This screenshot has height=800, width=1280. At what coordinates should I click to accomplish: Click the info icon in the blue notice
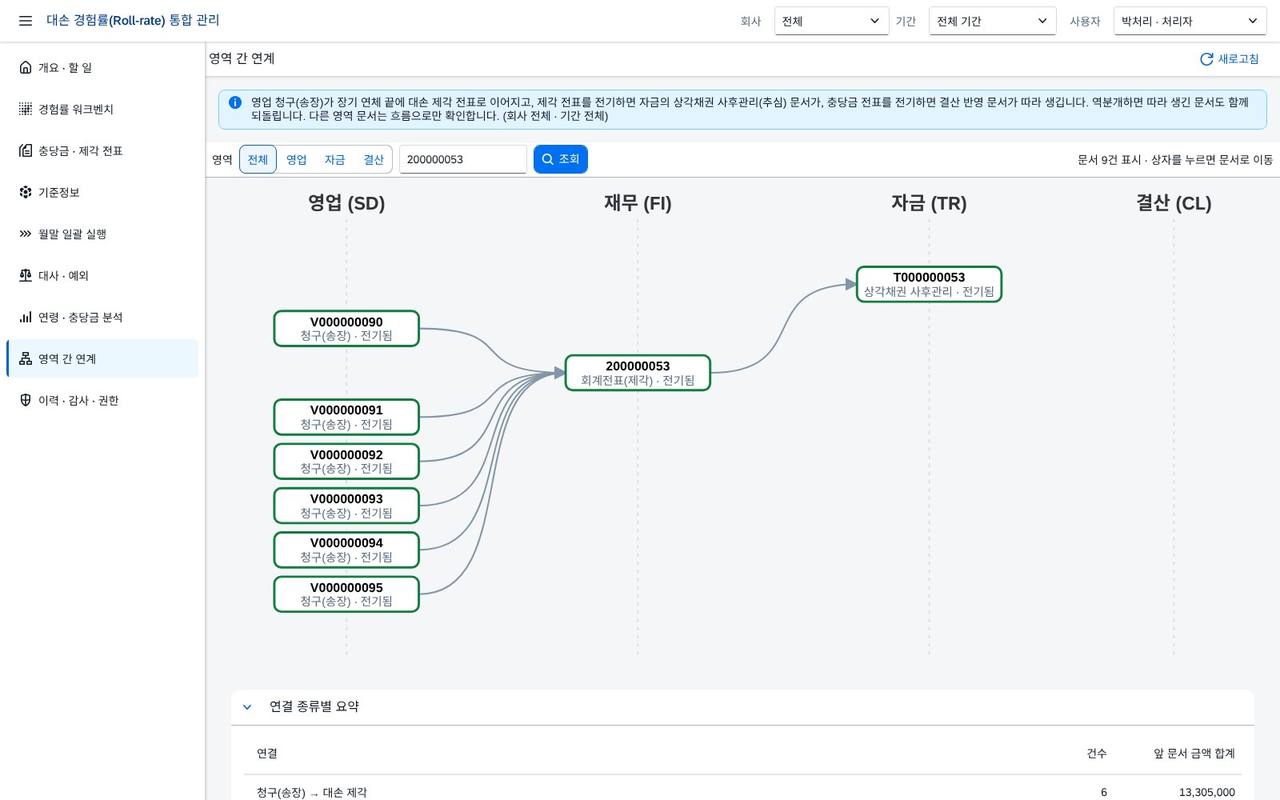coord(235,102)
